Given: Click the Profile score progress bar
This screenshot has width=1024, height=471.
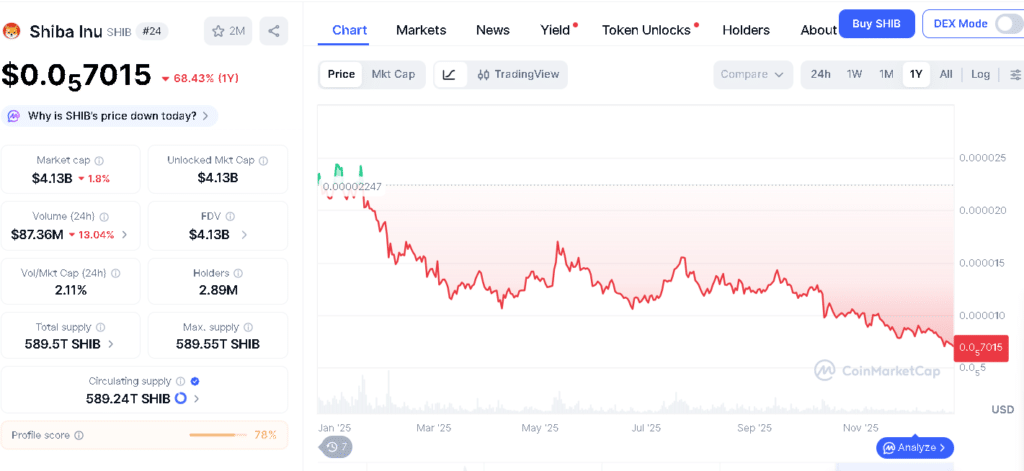Looking at the screenshot, I should pyautogui.click(x=219, y=435).
